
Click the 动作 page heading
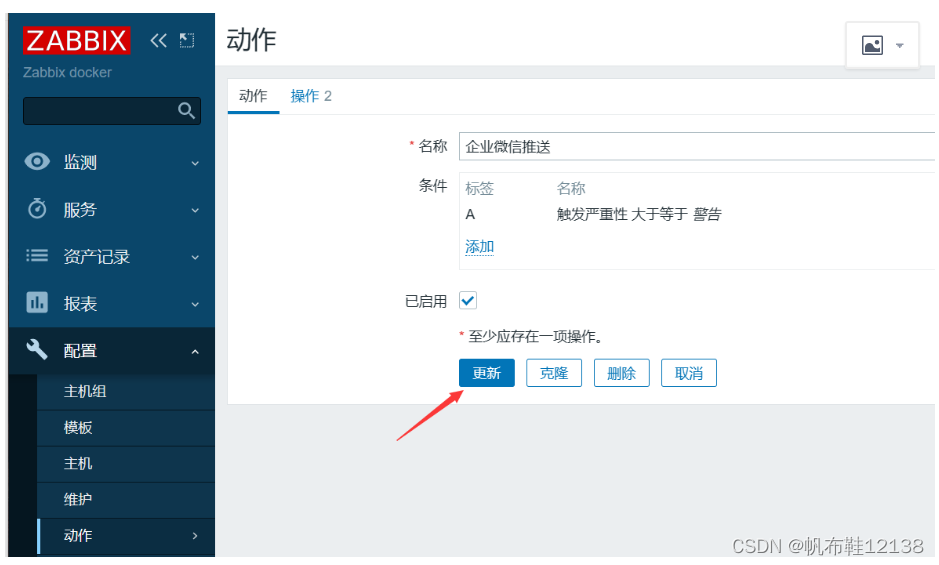tap(251, 40)
